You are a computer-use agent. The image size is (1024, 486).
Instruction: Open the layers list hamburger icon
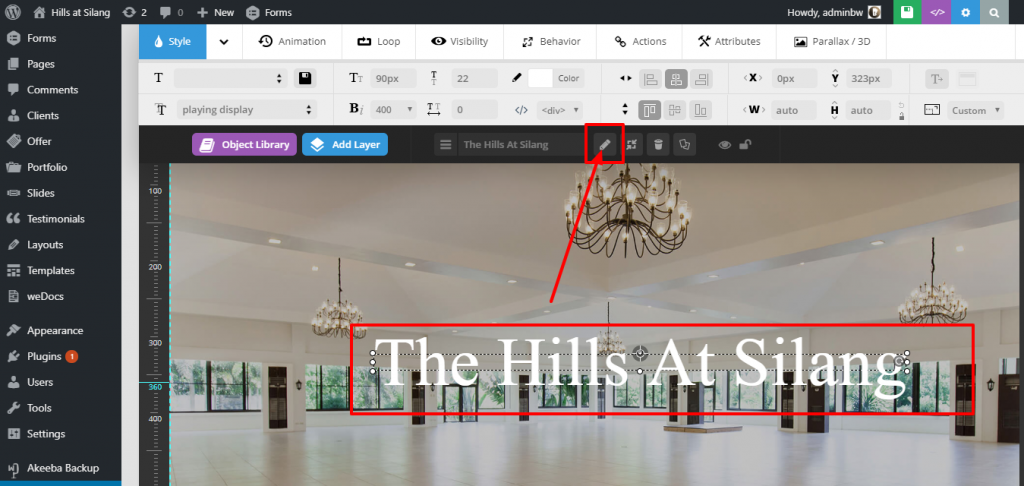pos(446,144)
